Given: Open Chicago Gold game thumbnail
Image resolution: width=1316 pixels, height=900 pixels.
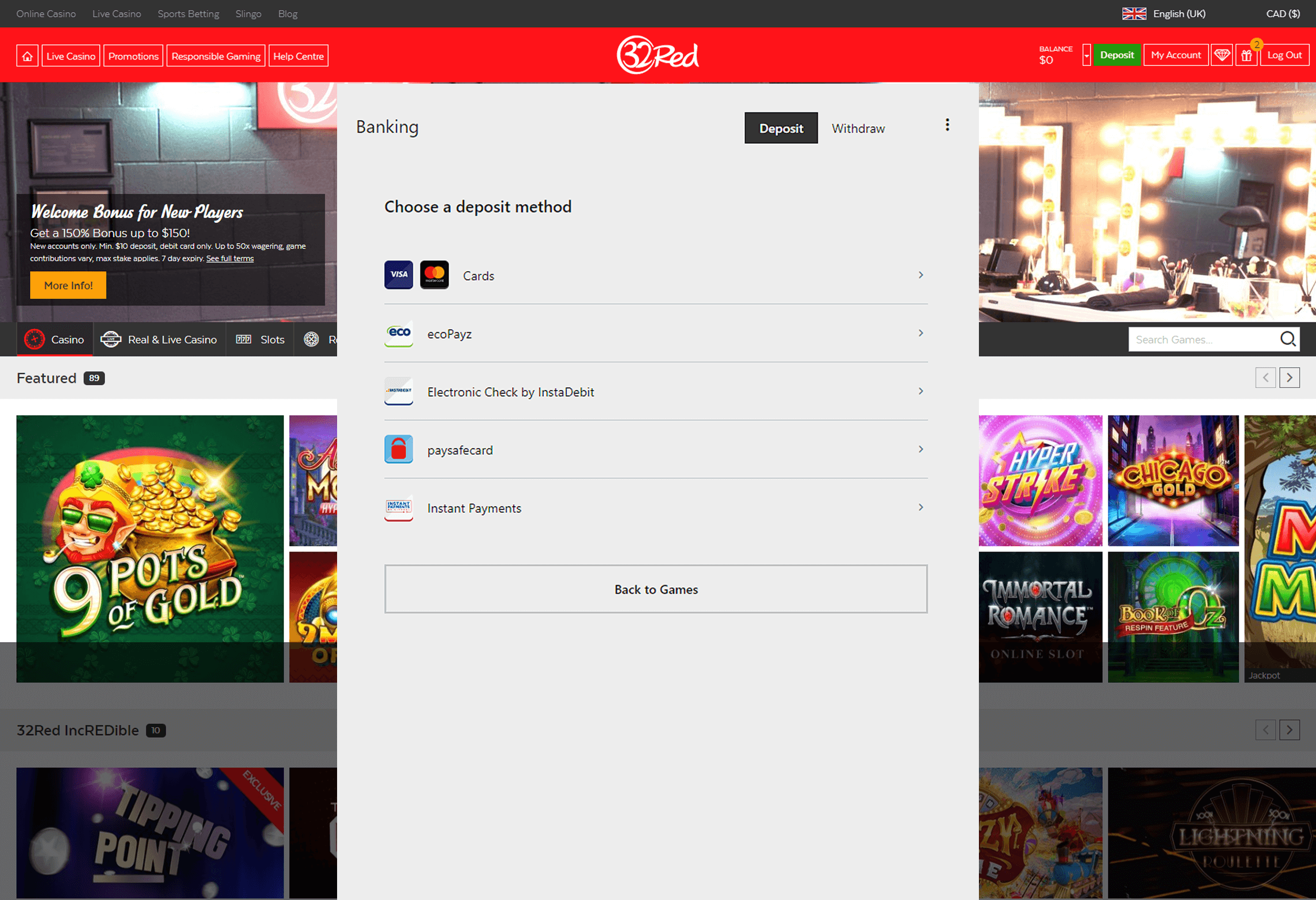Looking at the screenshot, I should [1173, 481].
